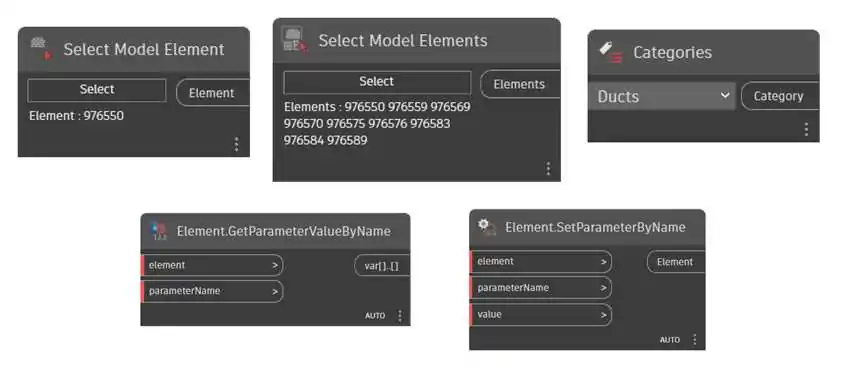Click the Categories node tag icon

coord(610,53)
